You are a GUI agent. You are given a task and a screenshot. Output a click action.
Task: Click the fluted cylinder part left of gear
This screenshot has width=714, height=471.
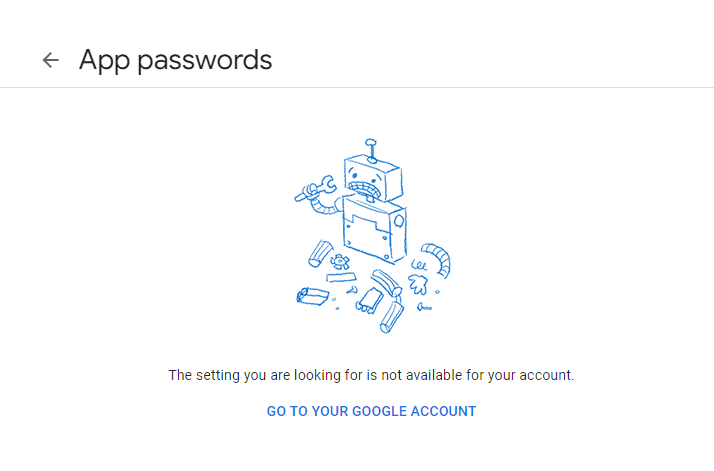(x=320, y=252)
